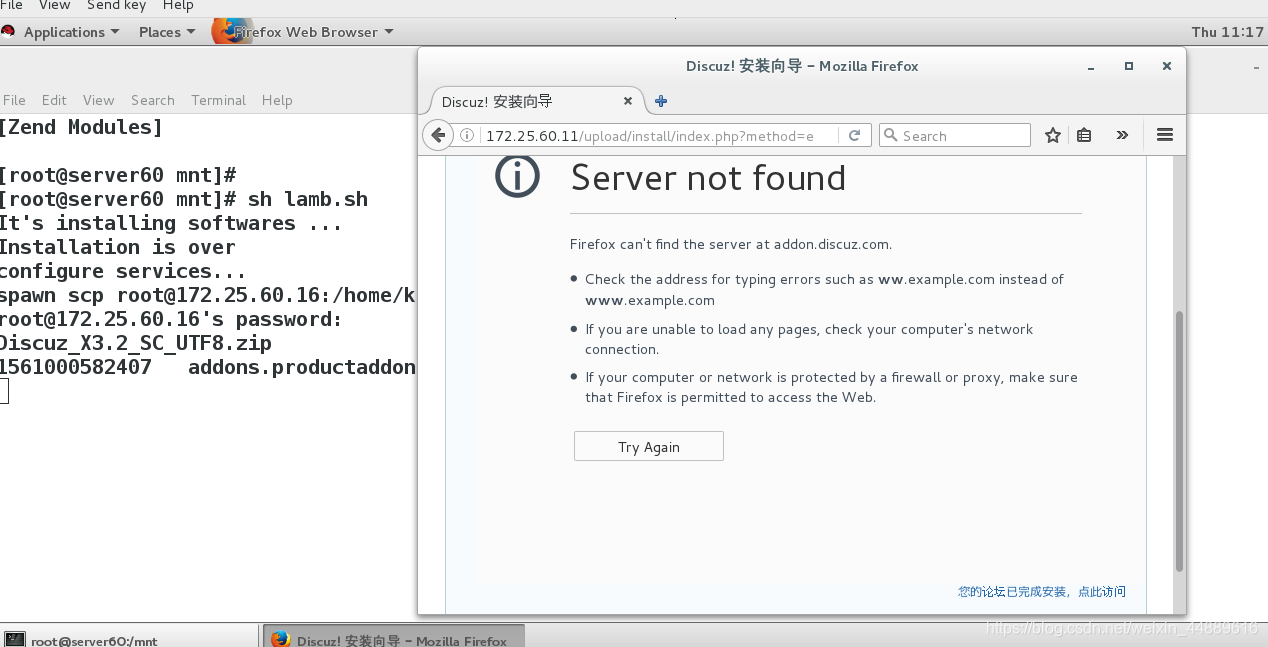Click the Try Again button
Viewport: 1268px width, 647px height.
click(x=648, y=446)
